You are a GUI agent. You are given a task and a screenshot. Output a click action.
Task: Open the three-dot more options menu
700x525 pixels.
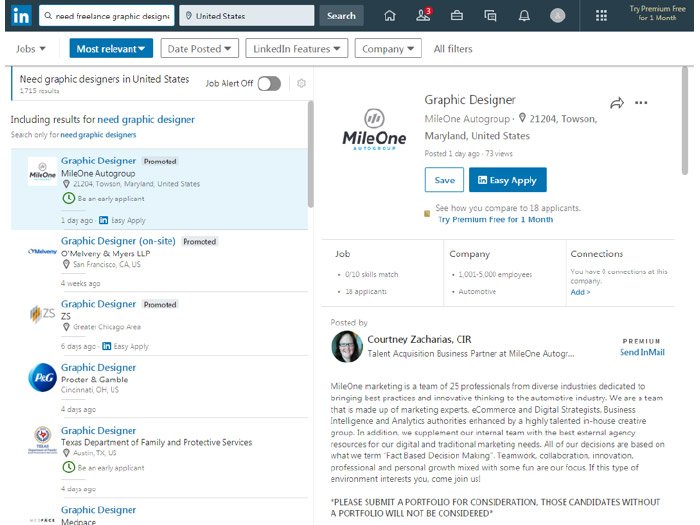tap(641, 103)
